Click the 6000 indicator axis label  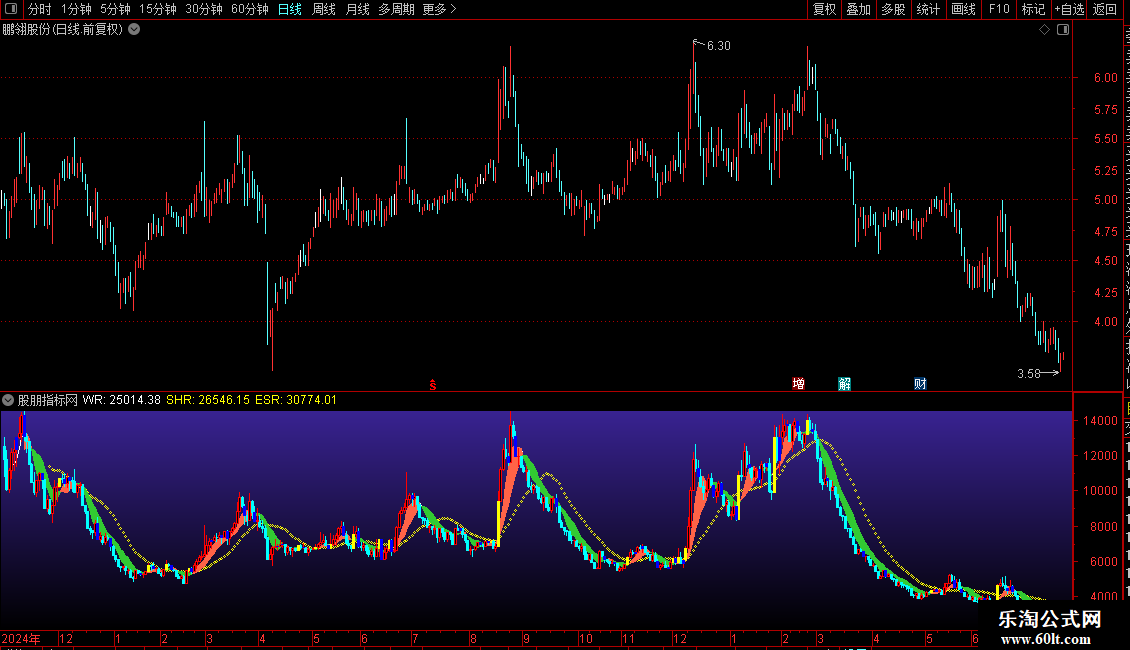1104,561
